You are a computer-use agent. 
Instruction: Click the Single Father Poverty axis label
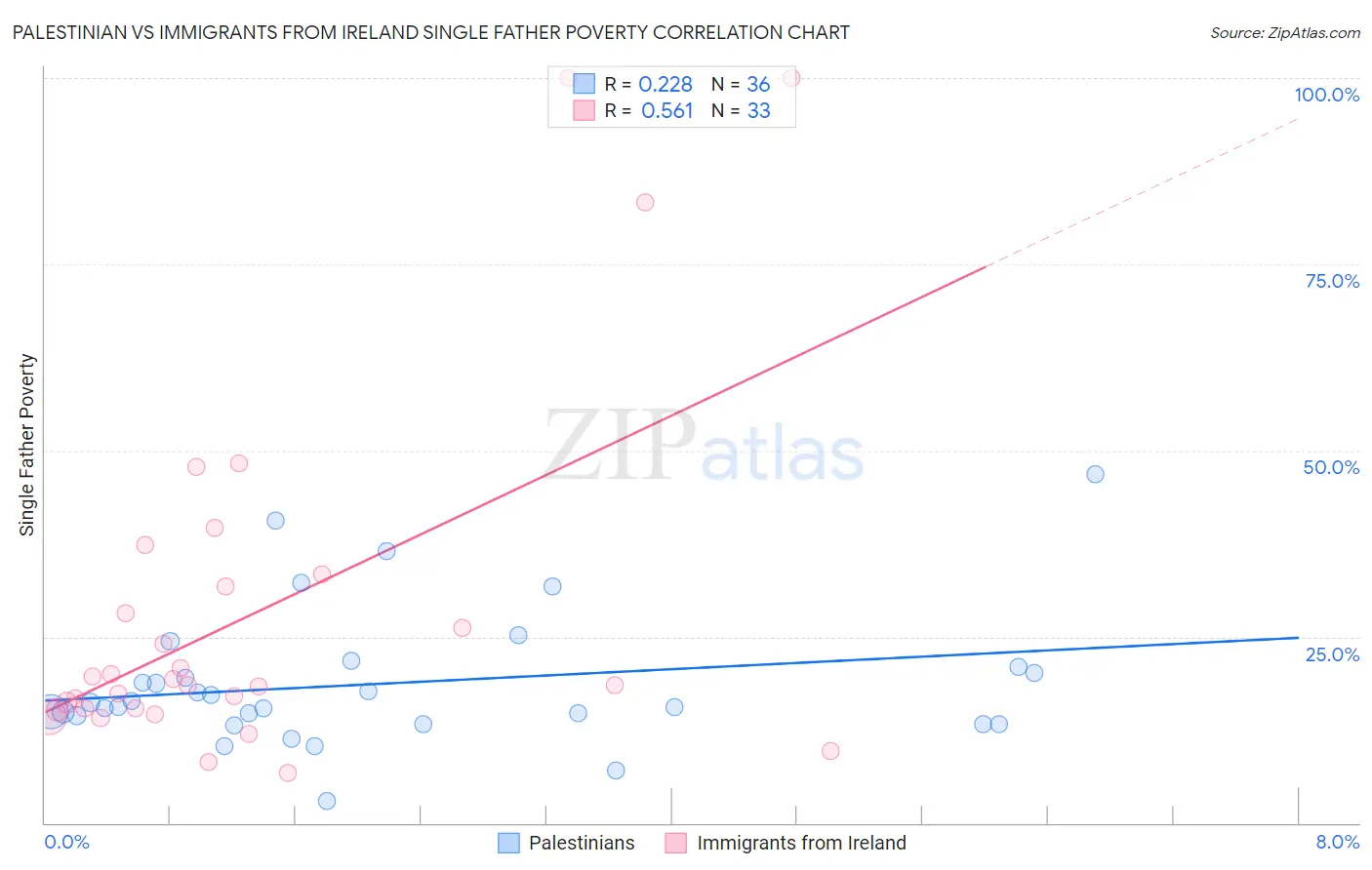click(27, 445)
